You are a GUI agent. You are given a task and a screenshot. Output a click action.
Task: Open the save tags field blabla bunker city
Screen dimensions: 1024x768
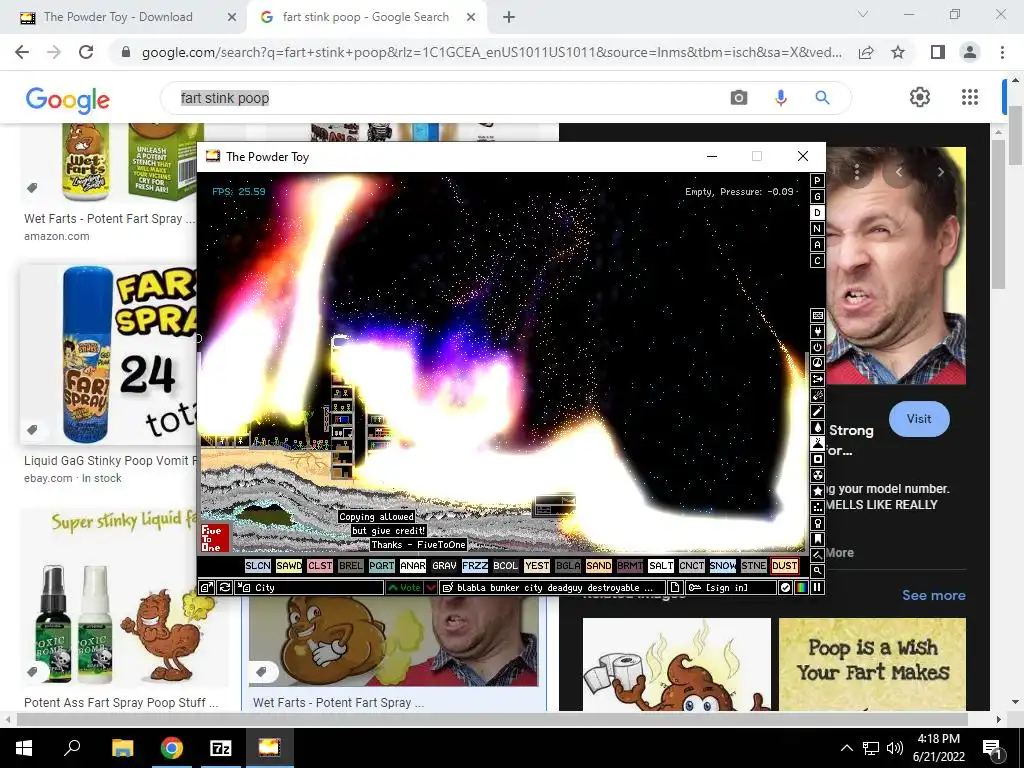tap(552, 588)
